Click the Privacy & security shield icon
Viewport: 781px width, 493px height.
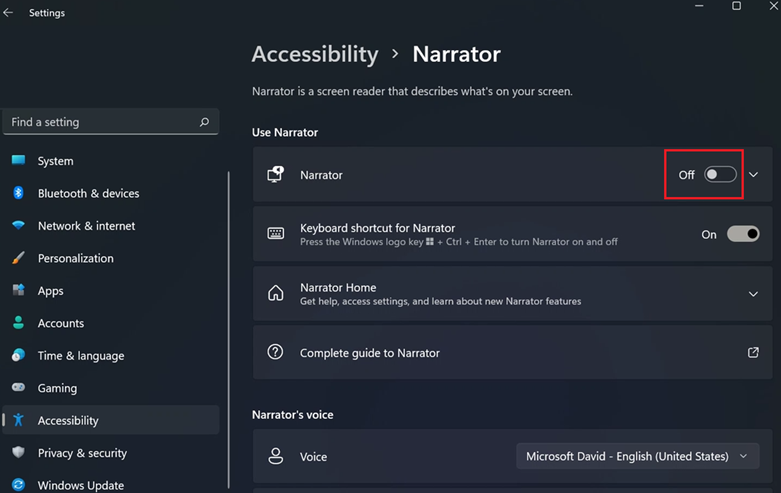18,453
